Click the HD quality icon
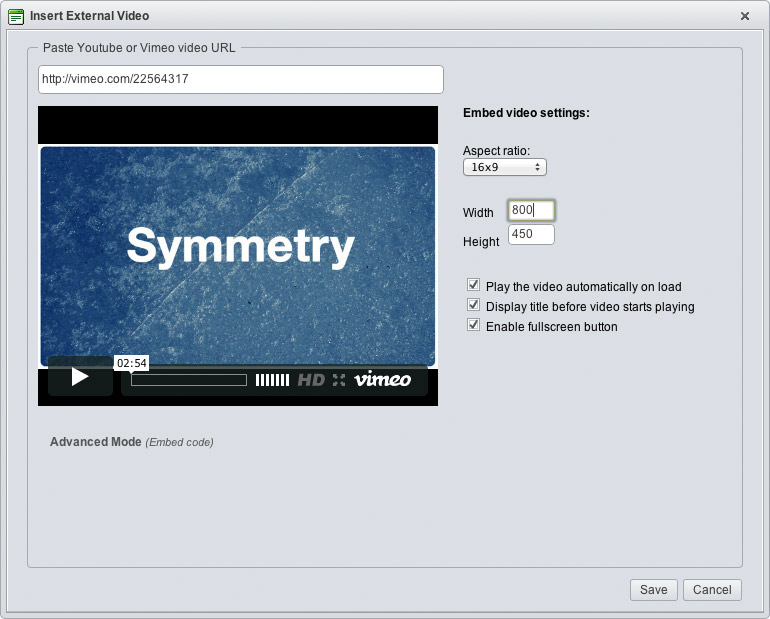The height and width of the screenshot is (619, 770). (x=311, y=380)
